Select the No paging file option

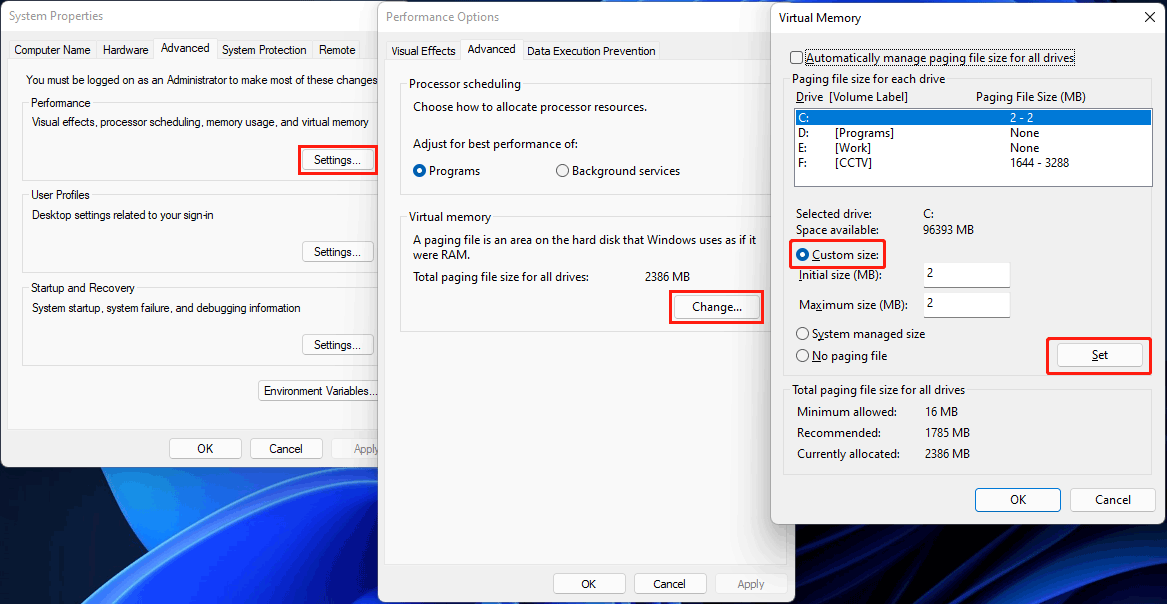tap(803, 355)
